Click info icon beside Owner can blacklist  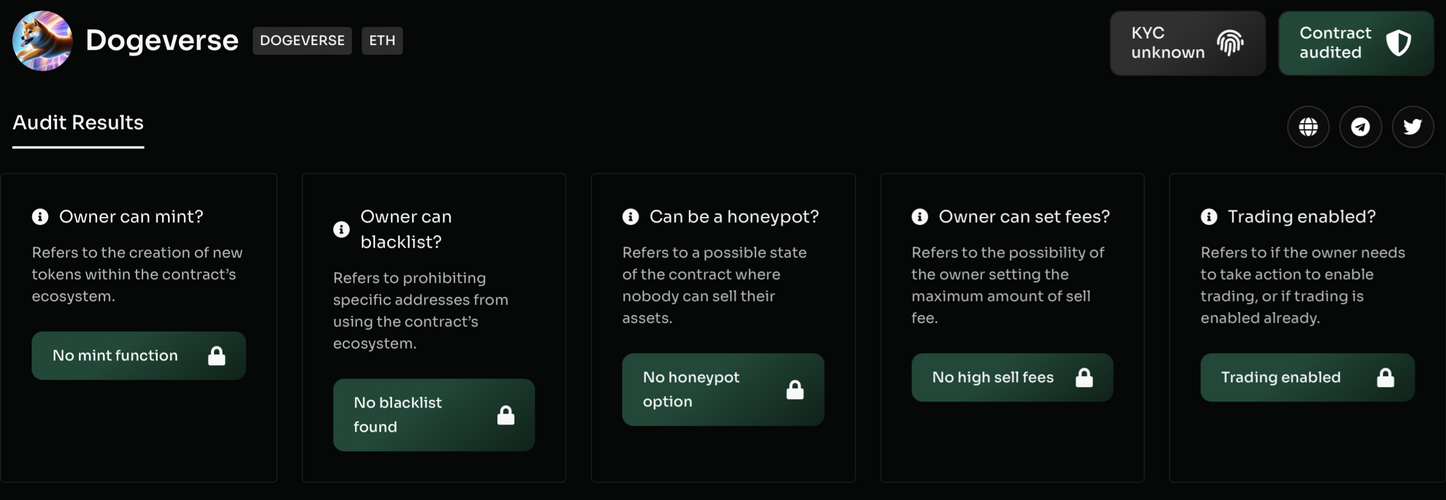point(341,229)
